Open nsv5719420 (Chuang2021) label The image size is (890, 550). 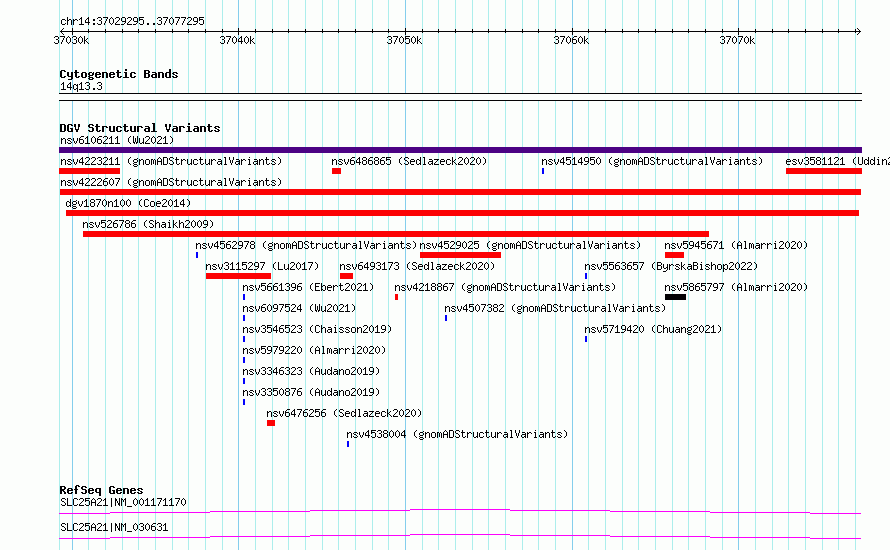click(x=653, y=329)
